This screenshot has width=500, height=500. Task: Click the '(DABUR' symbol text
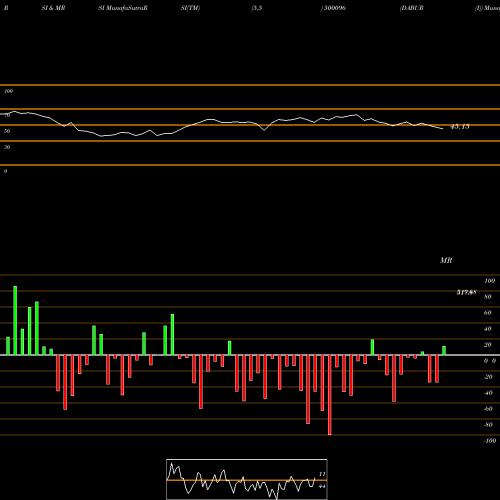tap(412, 8)
